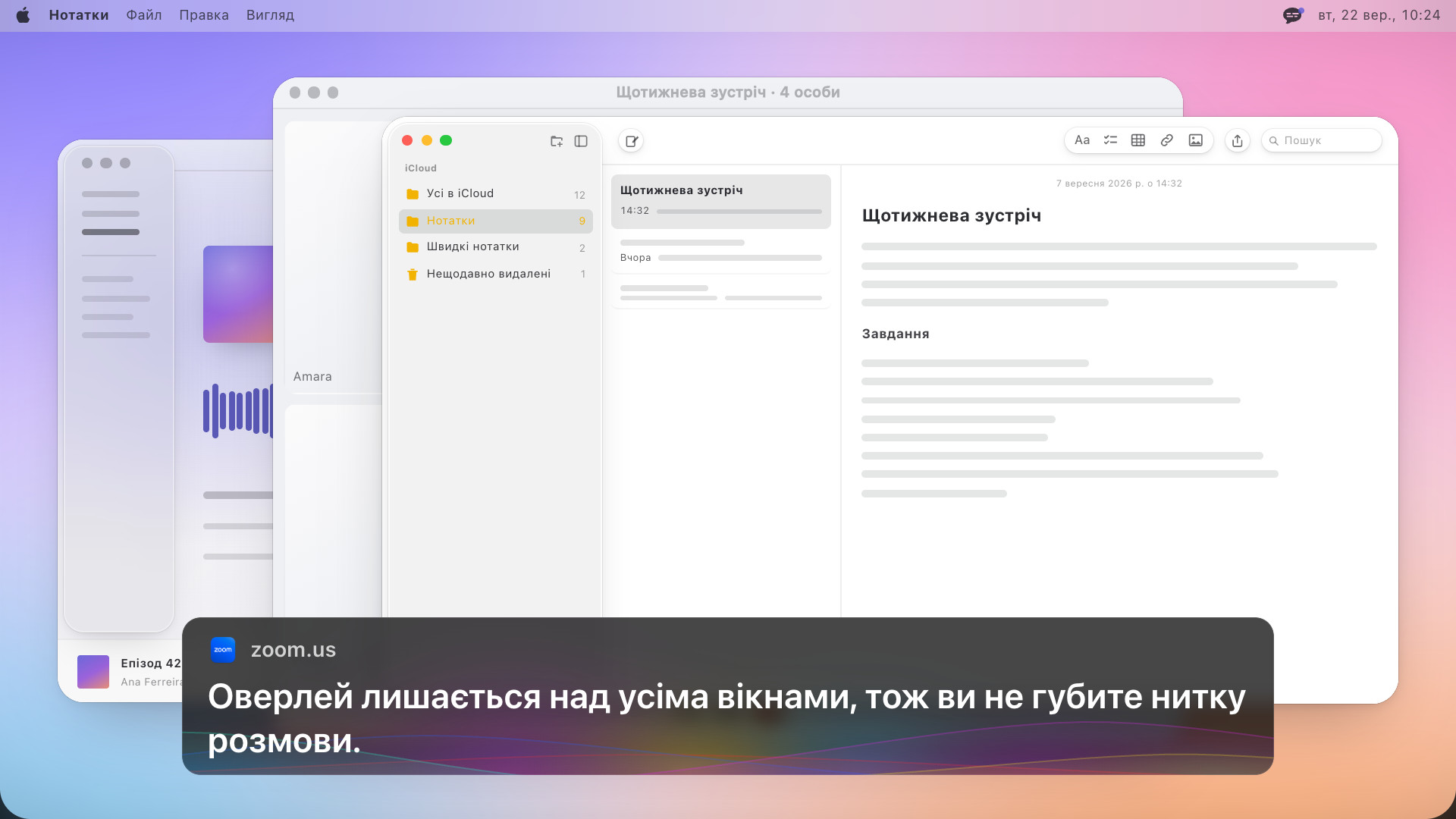This screenshot has width=1456, height=819.
Task: Focus the Пошук search field
Action: tap(1322, 140)
